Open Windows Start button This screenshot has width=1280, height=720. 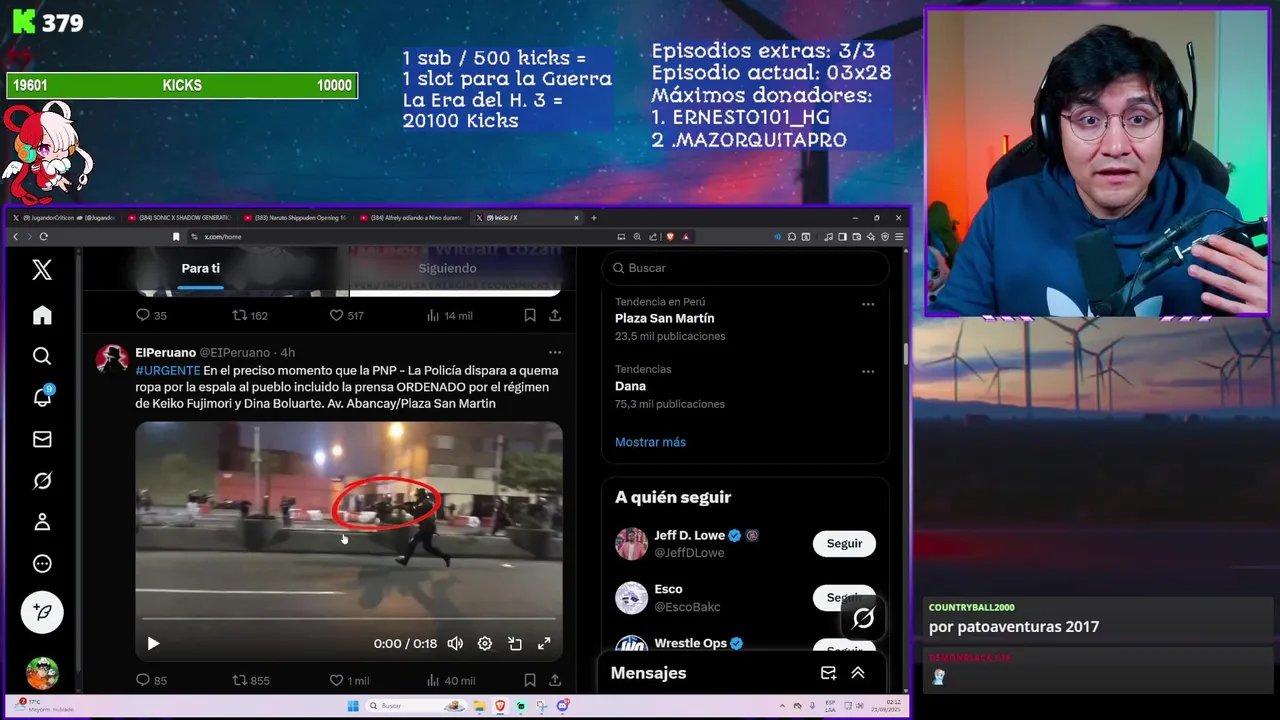coord(353,706)
